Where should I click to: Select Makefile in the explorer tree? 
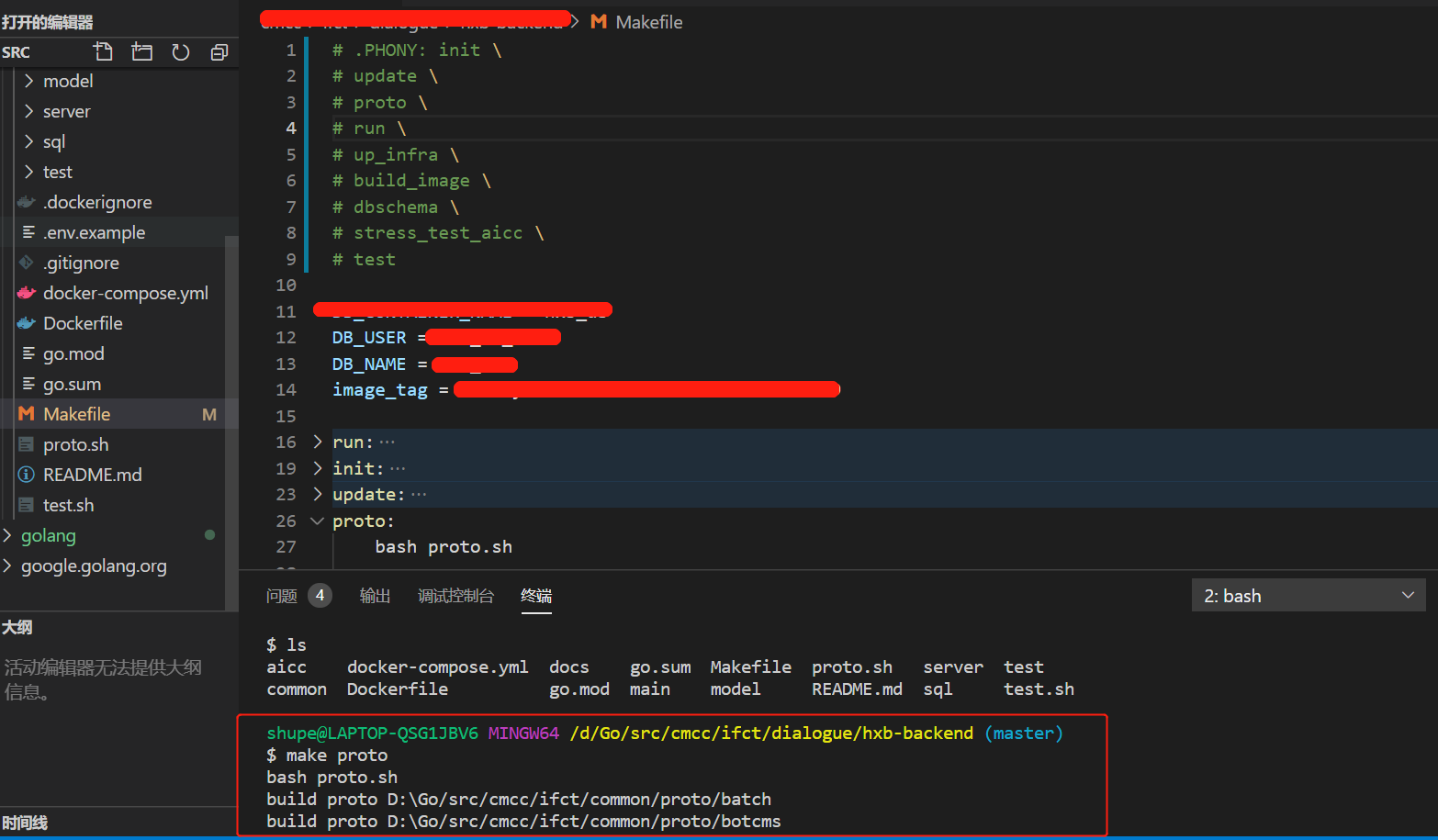(76, 414)
